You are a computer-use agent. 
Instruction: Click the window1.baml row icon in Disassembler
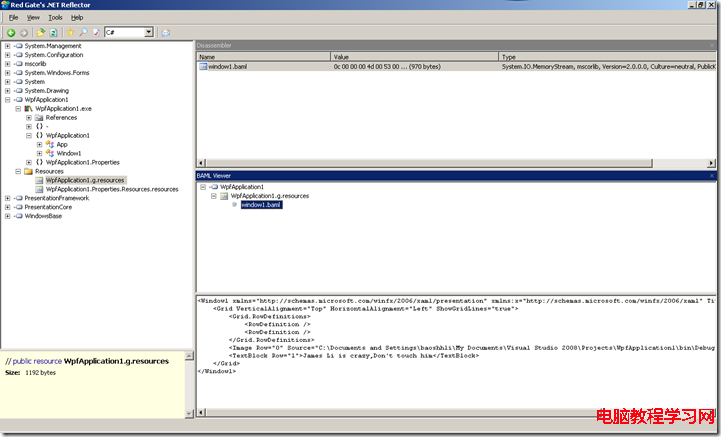[x=203, y=67]
